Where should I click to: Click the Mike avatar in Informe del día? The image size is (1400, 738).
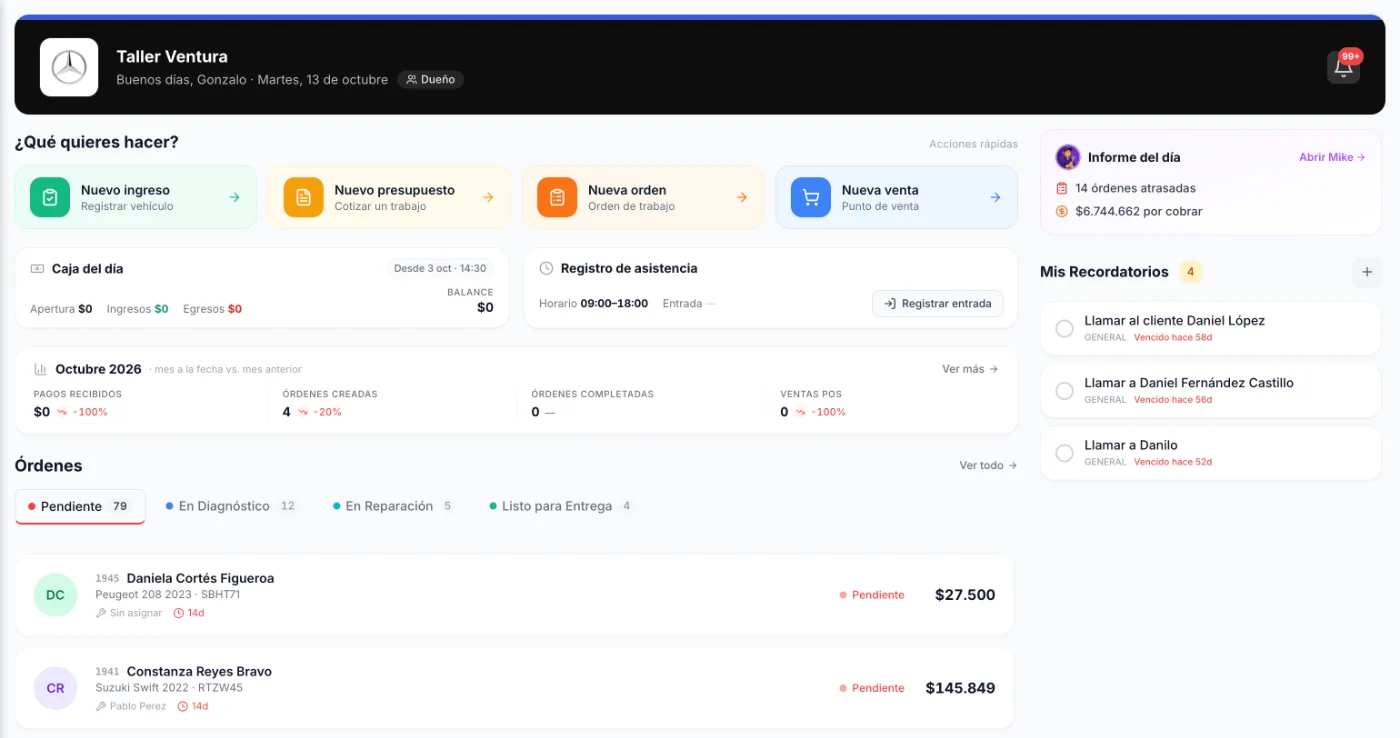[1068, 157]
